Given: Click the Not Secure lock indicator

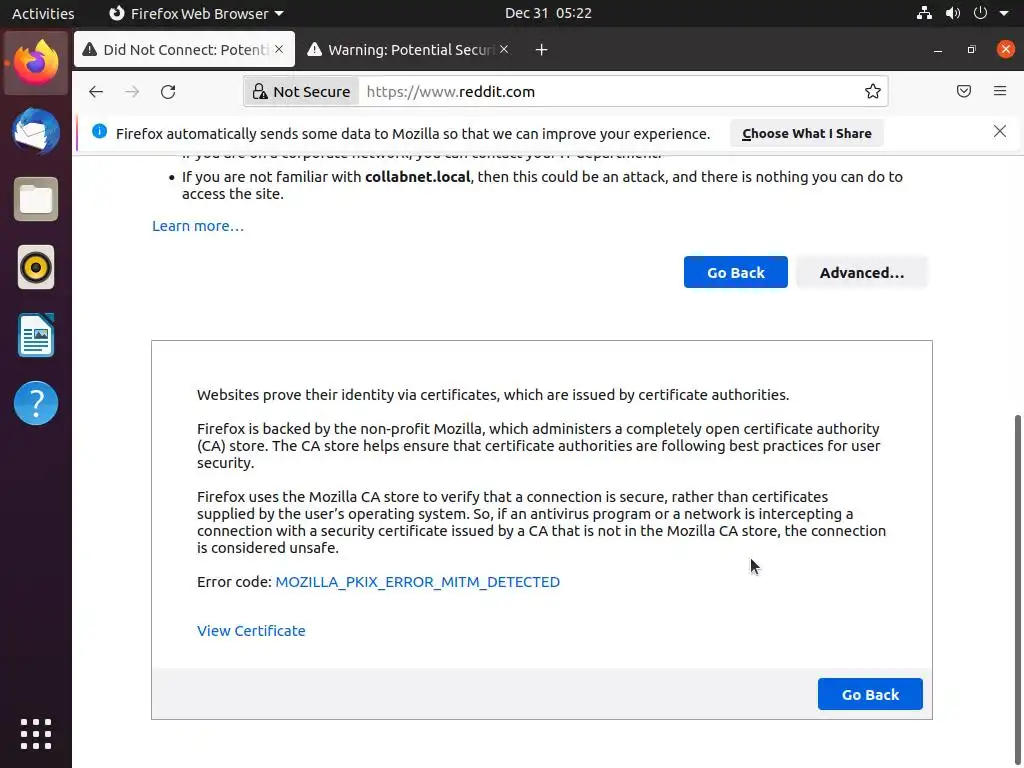Looking at the screenshot, I should [x=302, y=91].
